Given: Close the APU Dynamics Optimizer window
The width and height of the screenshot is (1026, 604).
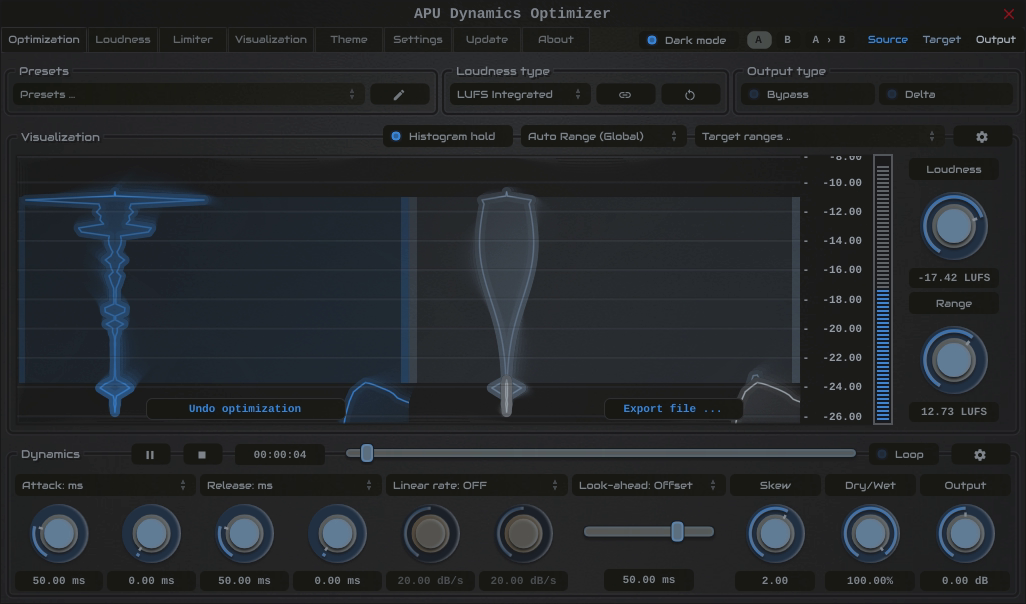Looking at the screenshot, I should click(1008, 14).
